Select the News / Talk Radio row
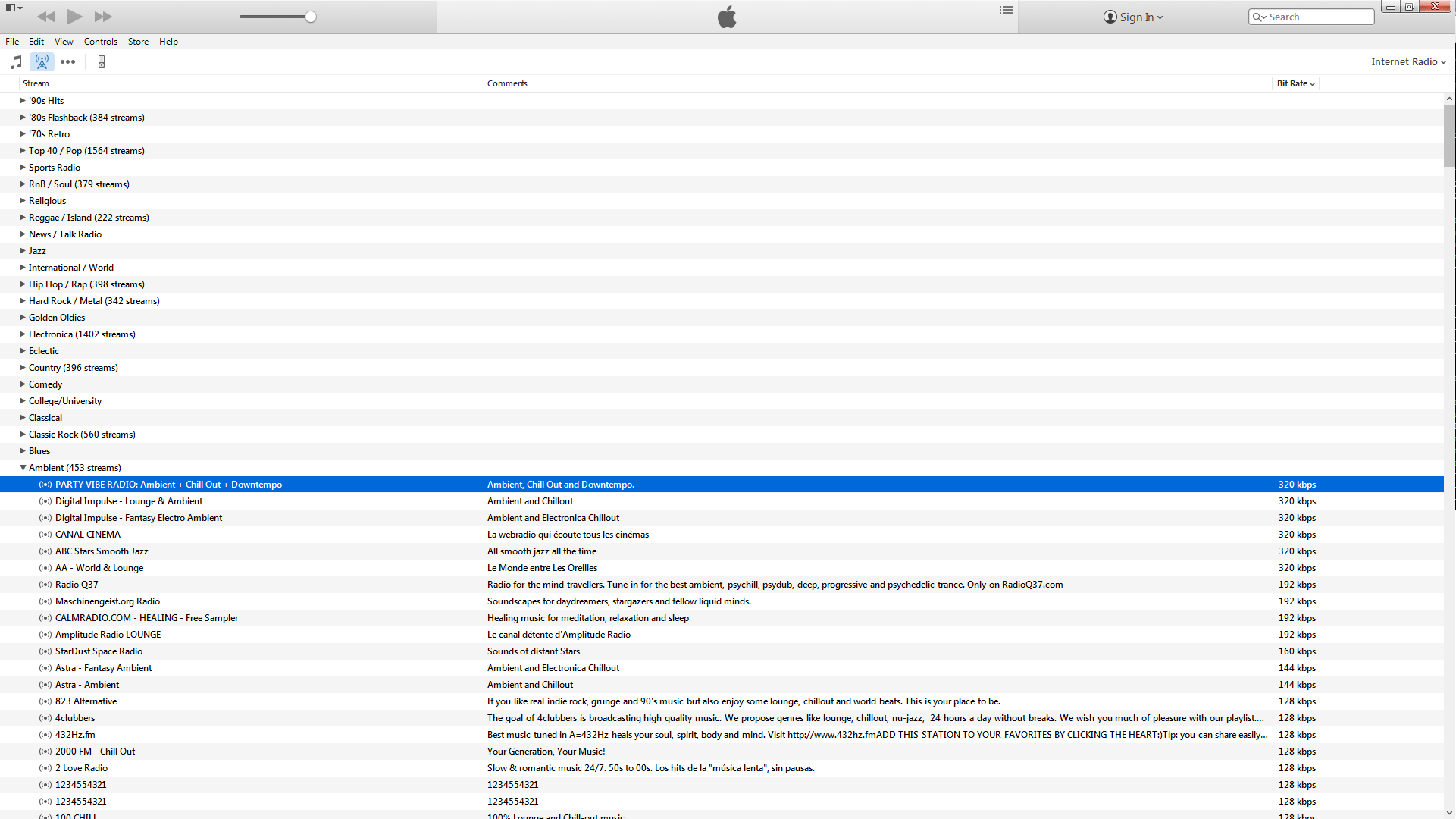The image size is (1456, 819). pyautogui.click(x=722, y=234)
